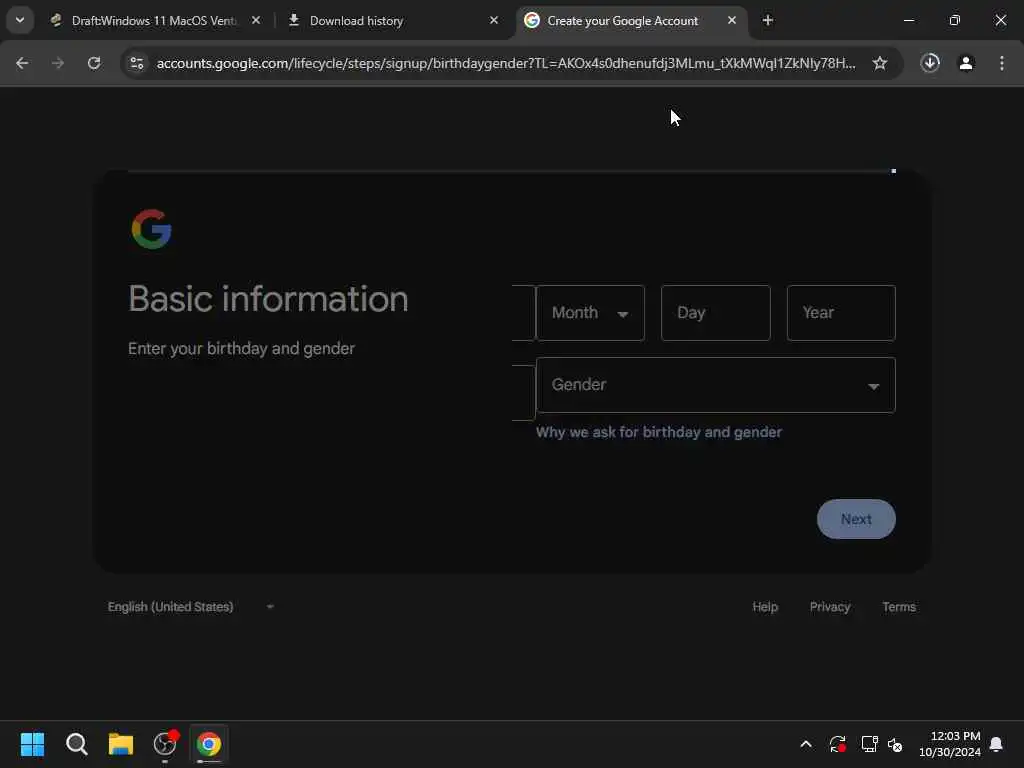Click the Chrome taskbar icon
Screen dimensions: 1024x768
tap(209, 744)
